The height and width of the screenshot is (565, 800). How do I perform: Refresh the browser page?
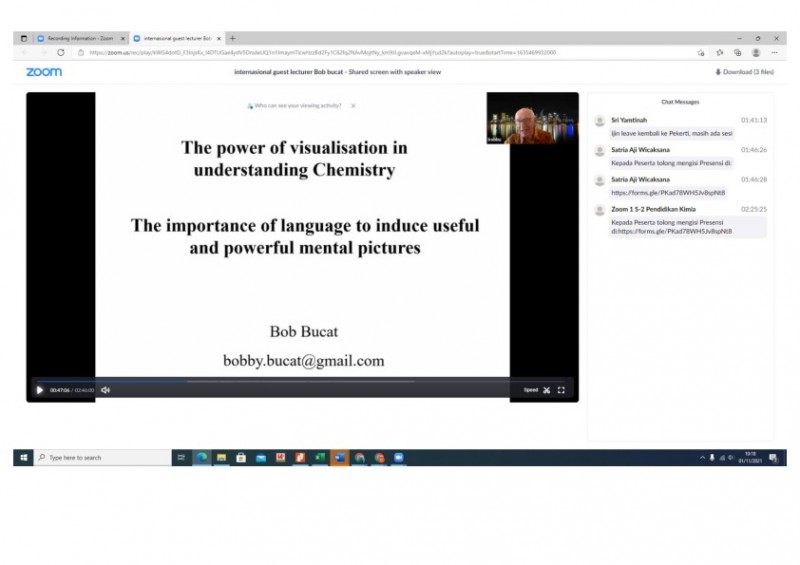61,52
